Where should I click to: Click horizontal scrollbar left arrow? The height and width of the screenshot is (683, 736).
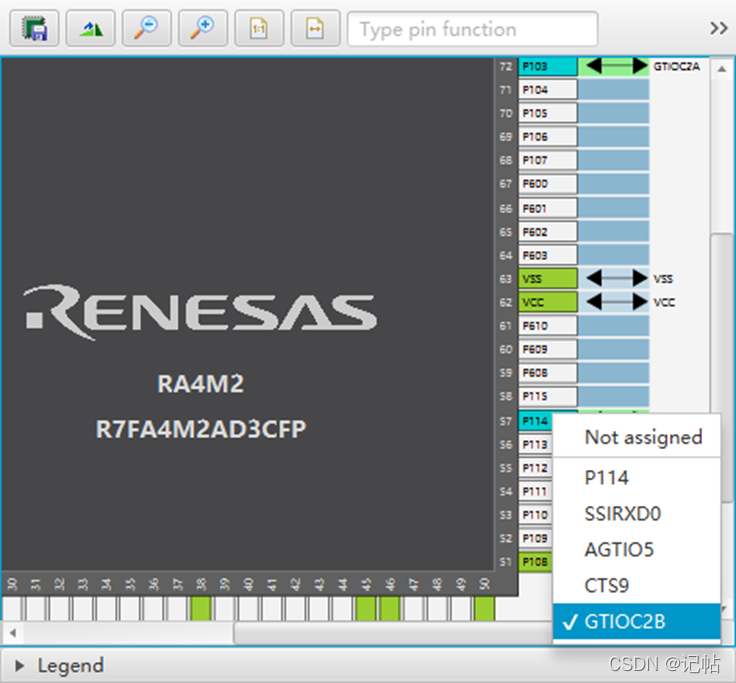point(13,633)
